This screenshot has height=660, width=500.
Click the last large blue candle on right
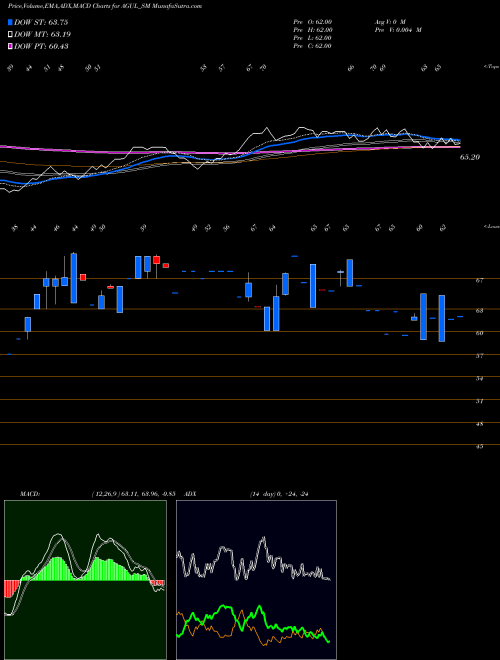441,318
